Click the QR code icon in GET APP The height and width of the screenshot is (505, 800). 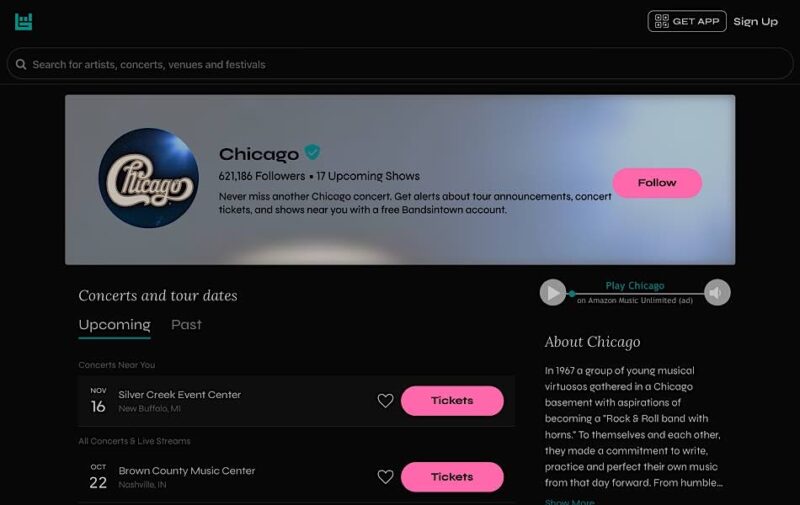(661, 21)
